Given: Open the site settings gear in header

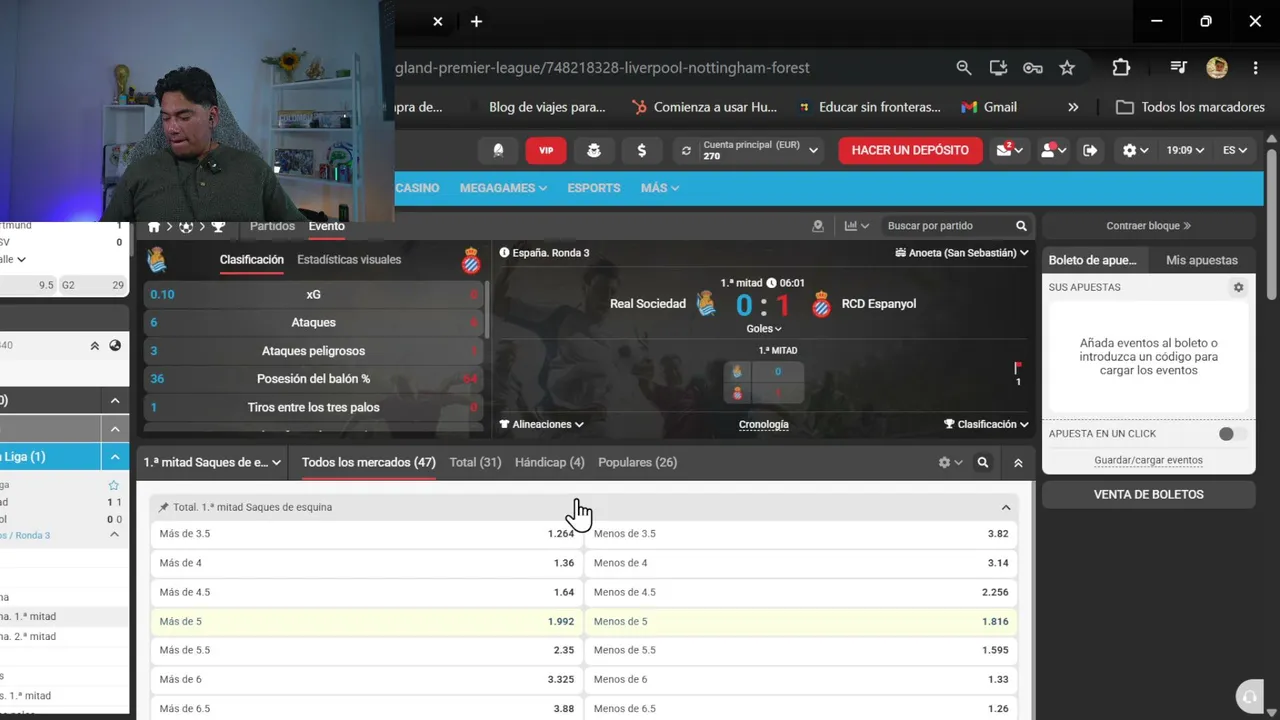Looking at the screenshot, I should [x=1134, y=150].
